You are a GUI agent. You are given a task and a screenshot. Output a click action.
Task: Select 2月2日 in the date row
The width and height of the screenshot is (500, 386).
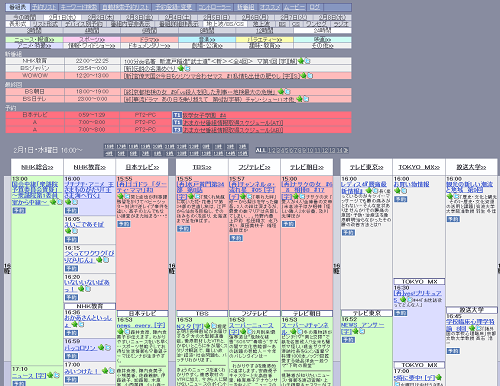click(101, 17)
